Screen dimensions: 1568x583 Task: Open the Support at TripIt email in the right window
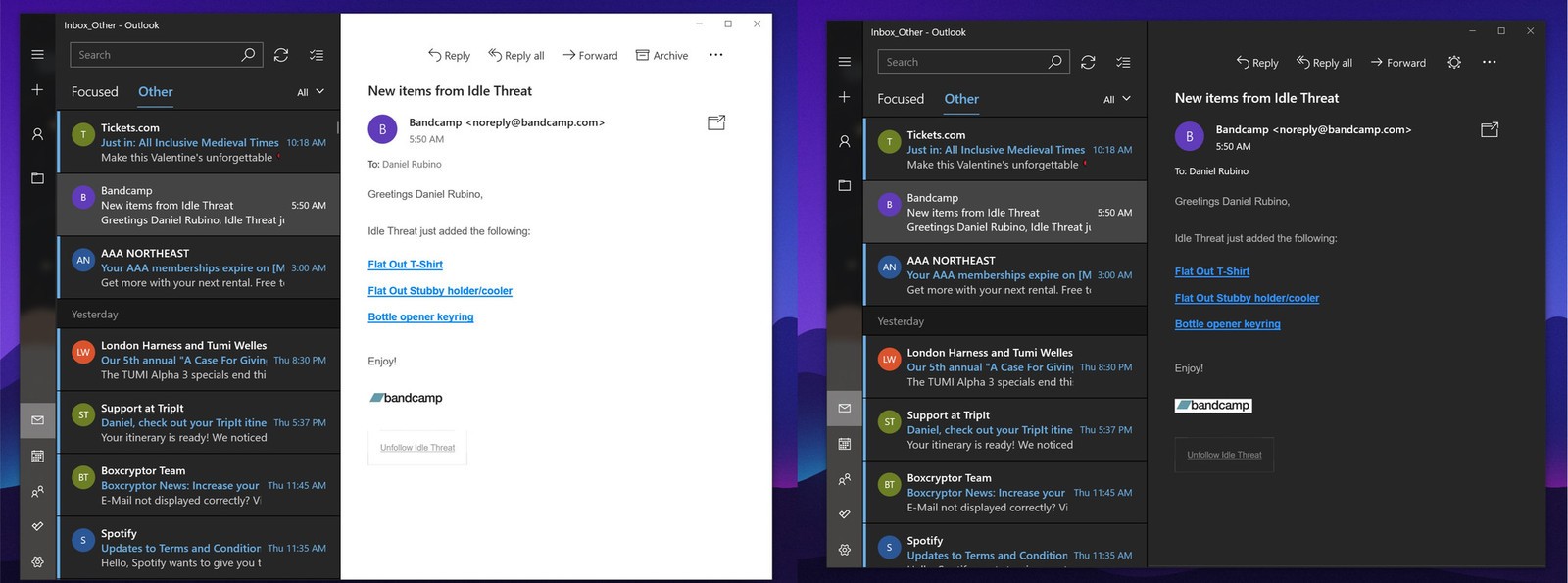coord(1005,429)
